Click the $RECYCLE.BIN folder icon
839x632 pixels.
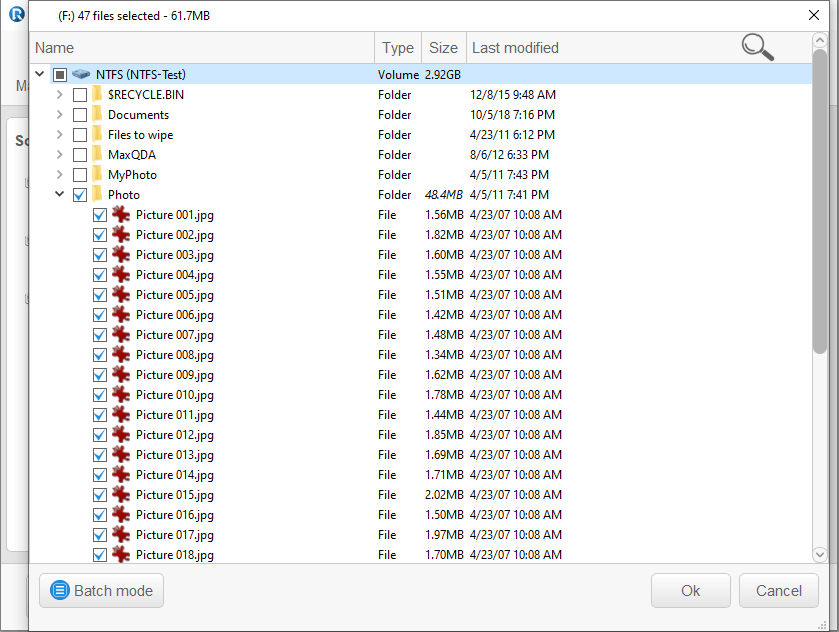point(97,95)
